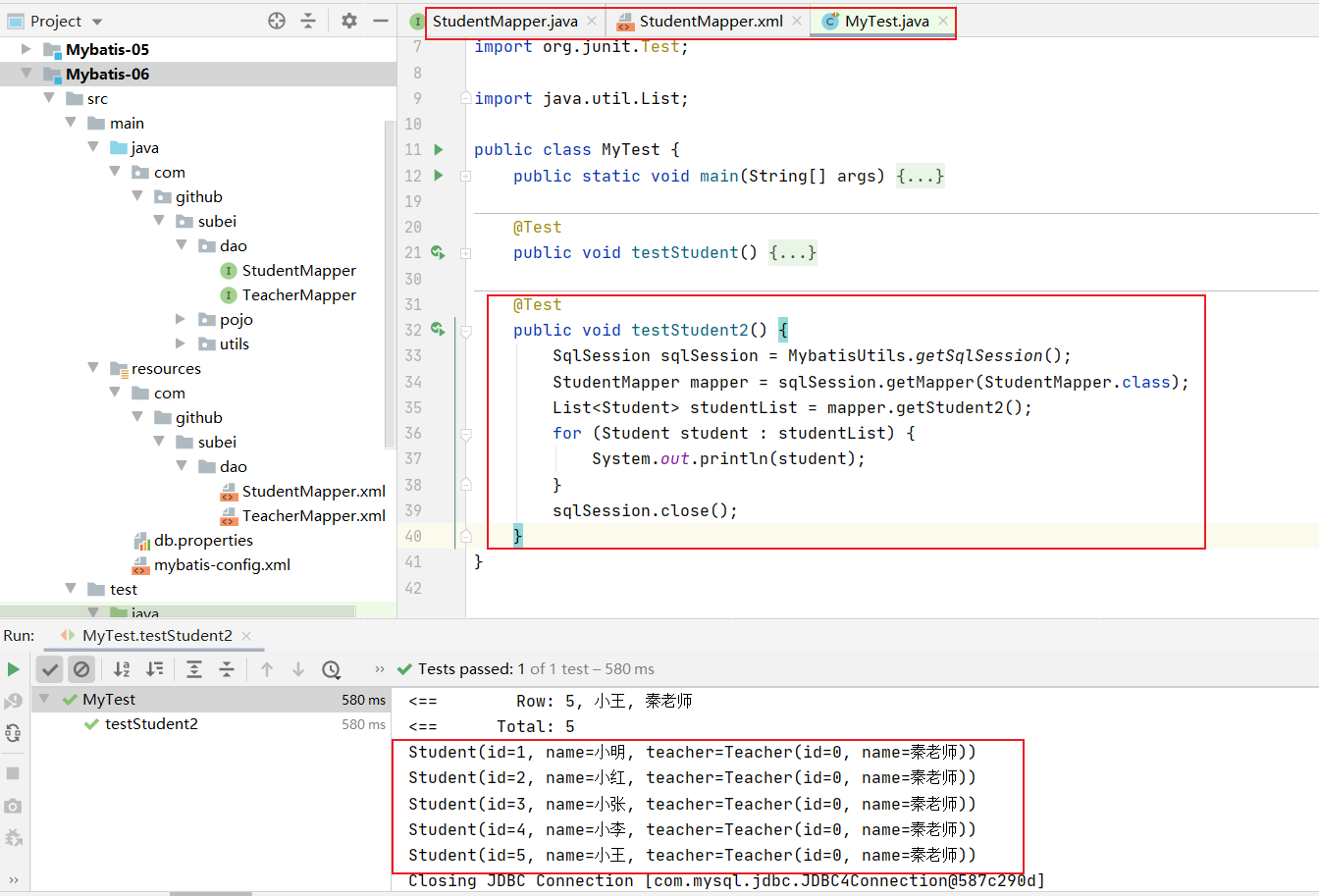Run class MyTest from gutter arrow
Image resolution: width=1319 pixels, height=896 pixels.
coord(439,150)
